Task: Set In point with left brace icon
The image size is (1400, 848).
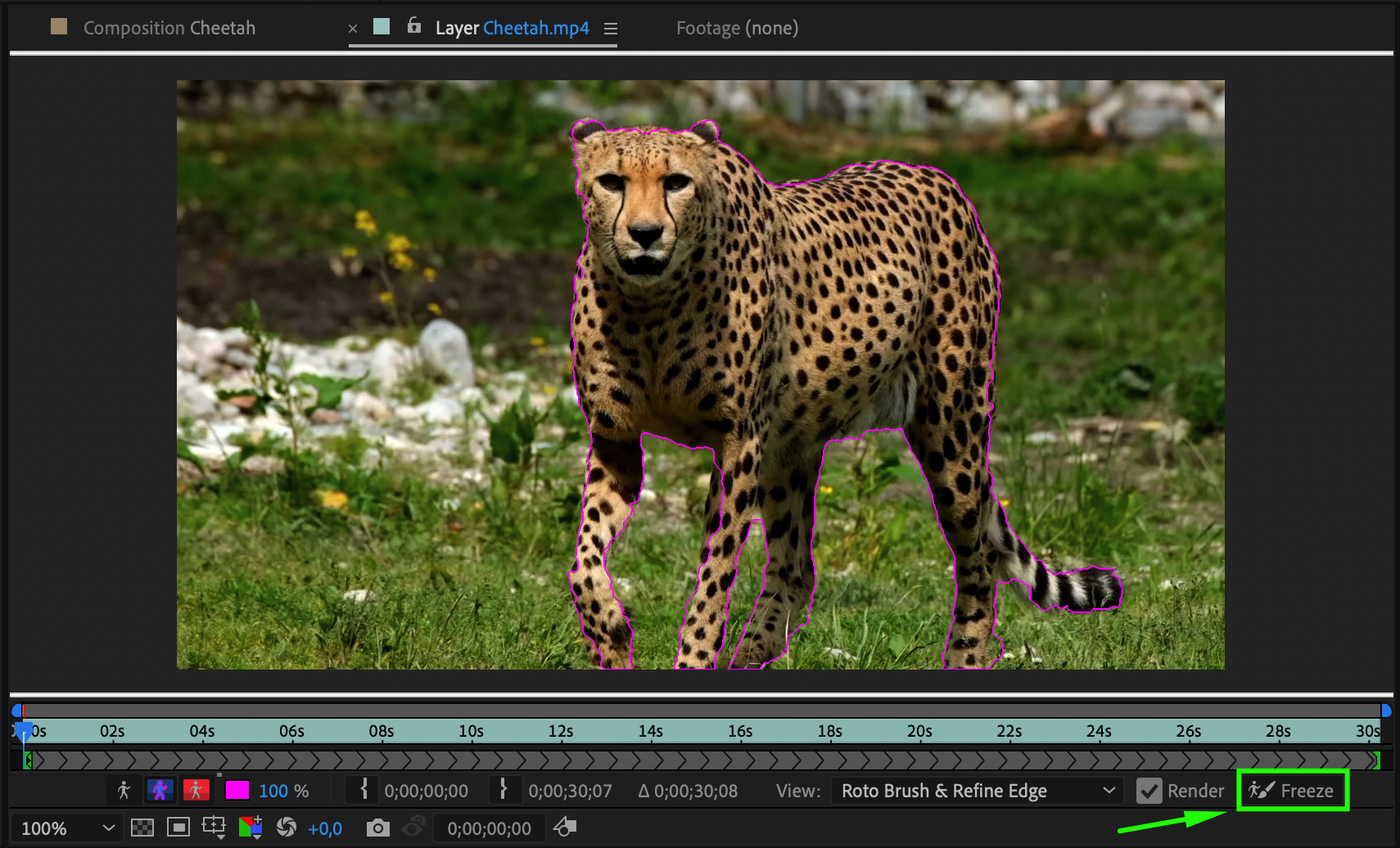Action: [x=364, y=790]
